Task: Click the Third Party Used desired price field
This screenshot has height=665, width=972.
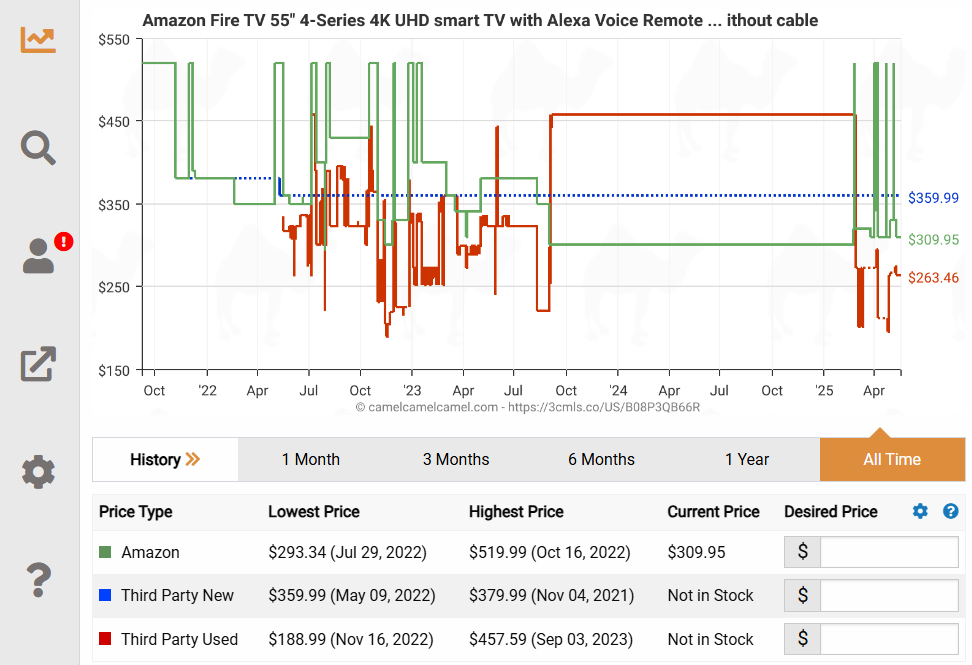Action: (888, 639)
